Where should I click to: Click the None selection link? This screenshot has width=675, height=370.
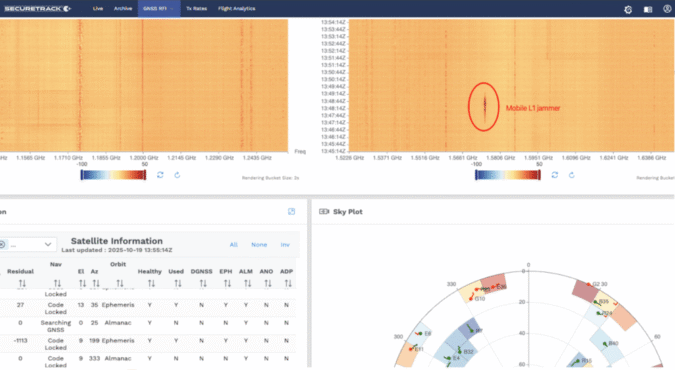pyautogui.click(x=259, y=245)
